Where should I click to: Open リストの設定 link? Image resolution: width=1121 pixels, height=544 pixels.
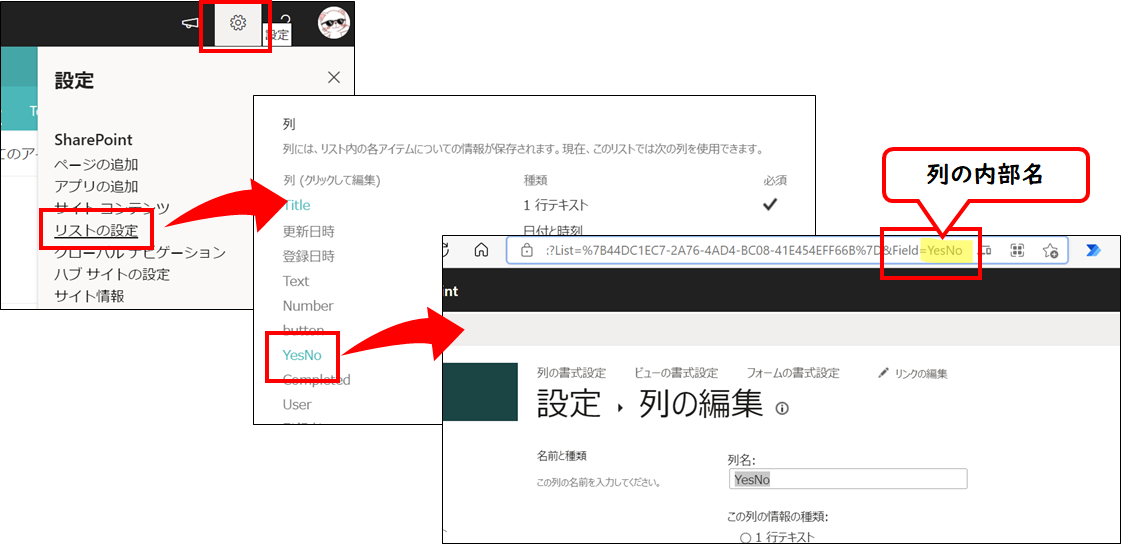pos(96,231)
